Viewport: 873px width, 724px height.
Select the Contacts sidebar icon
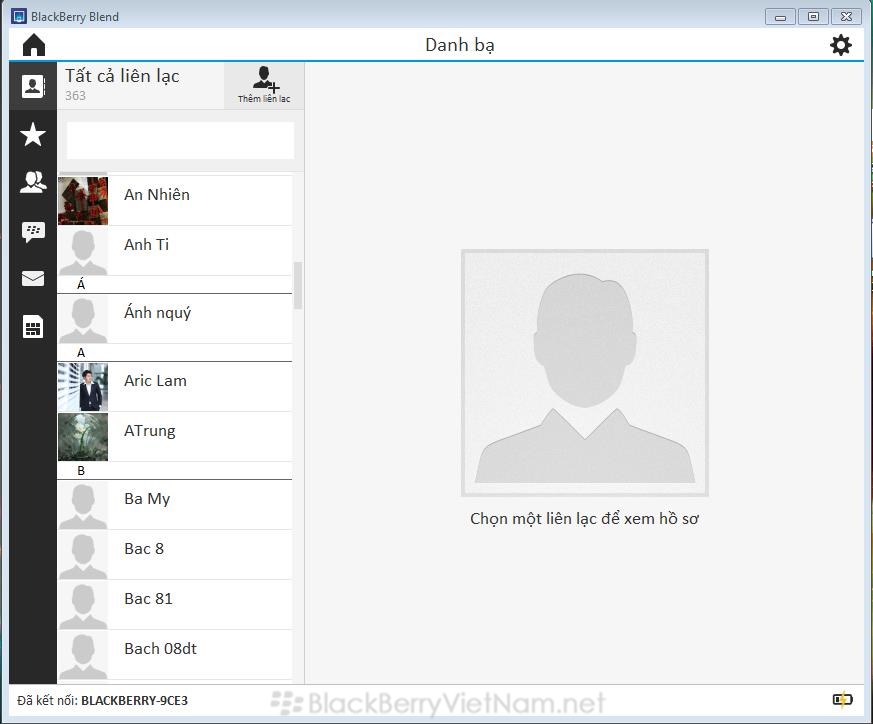[x=33, y=86]
